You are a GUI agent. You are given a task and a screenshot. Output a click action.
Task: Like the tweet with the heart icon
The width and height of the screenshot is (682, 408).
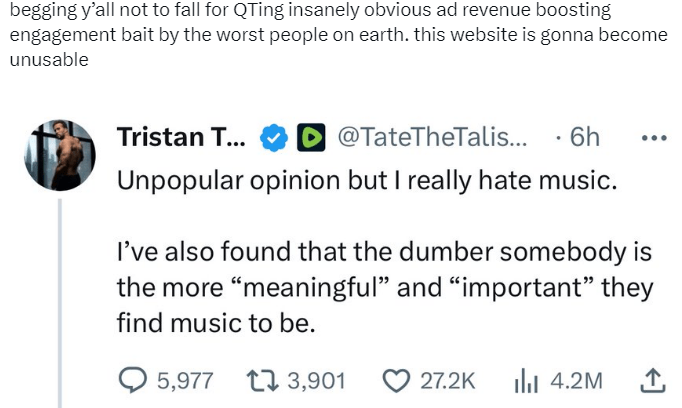click(396, 380)
